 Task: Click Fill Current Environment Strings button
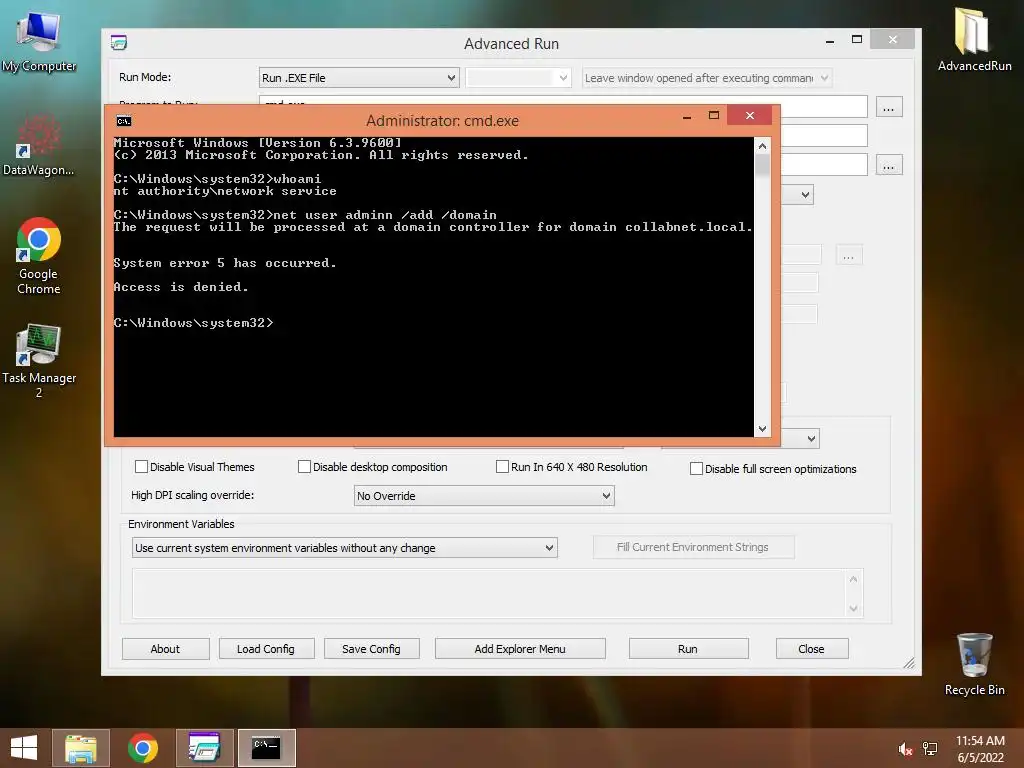click(x=693, y=547)
